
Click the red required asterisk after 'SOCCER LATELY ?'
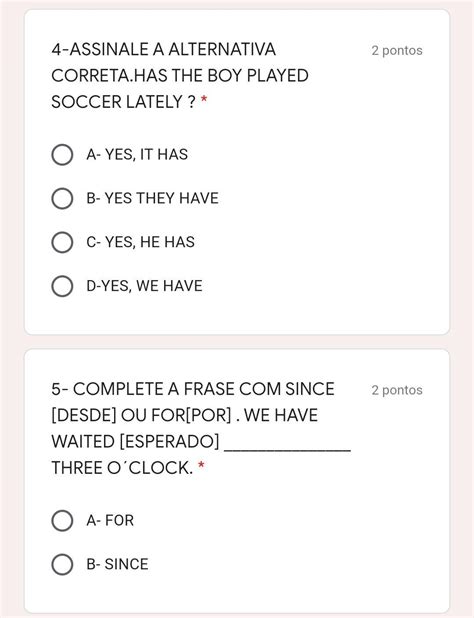(204, 99)
